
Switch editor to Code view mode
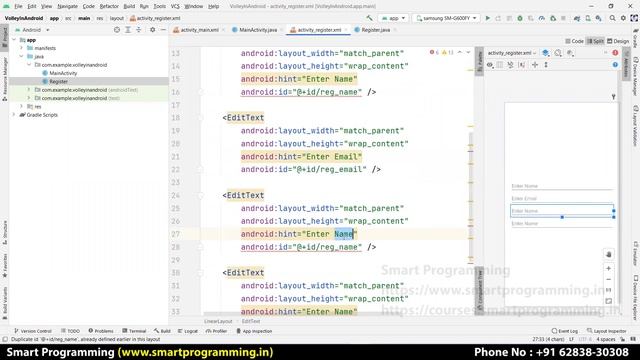[574, 41]
